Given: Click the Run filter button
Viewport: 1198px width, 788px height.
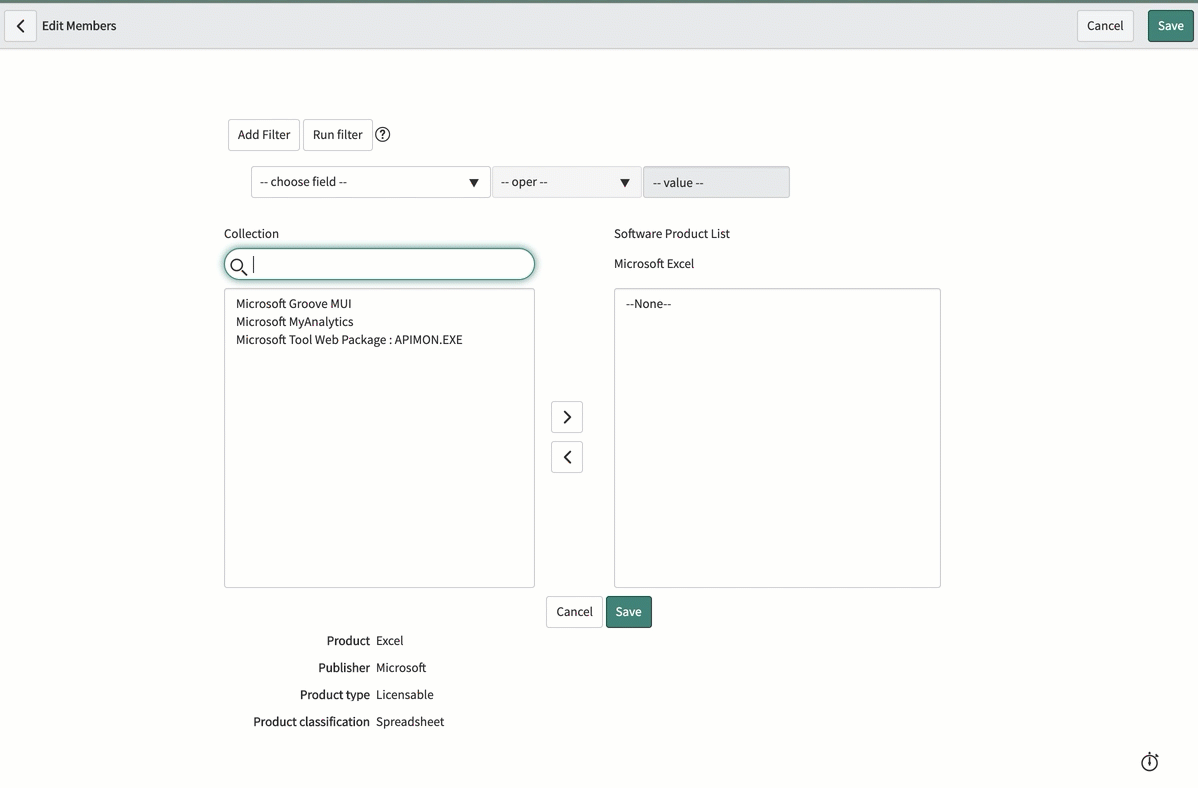Looking at the screenshot, I should [338, 135].
